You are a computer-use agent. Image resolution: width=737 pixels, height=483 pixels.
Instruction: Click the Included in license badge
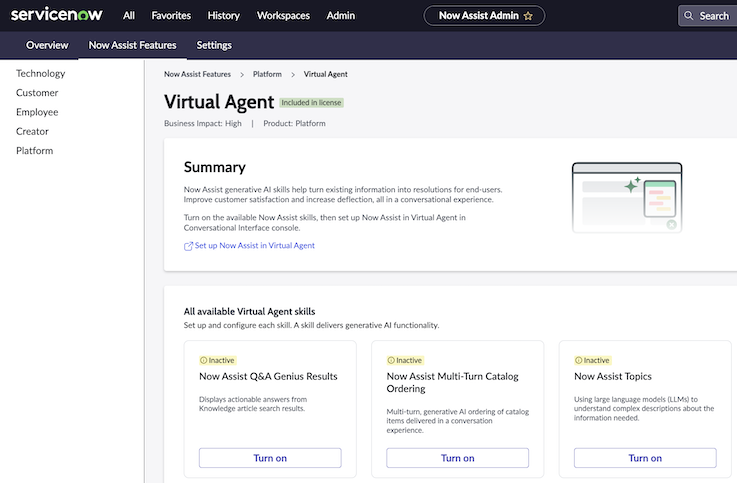pos(312,102)
